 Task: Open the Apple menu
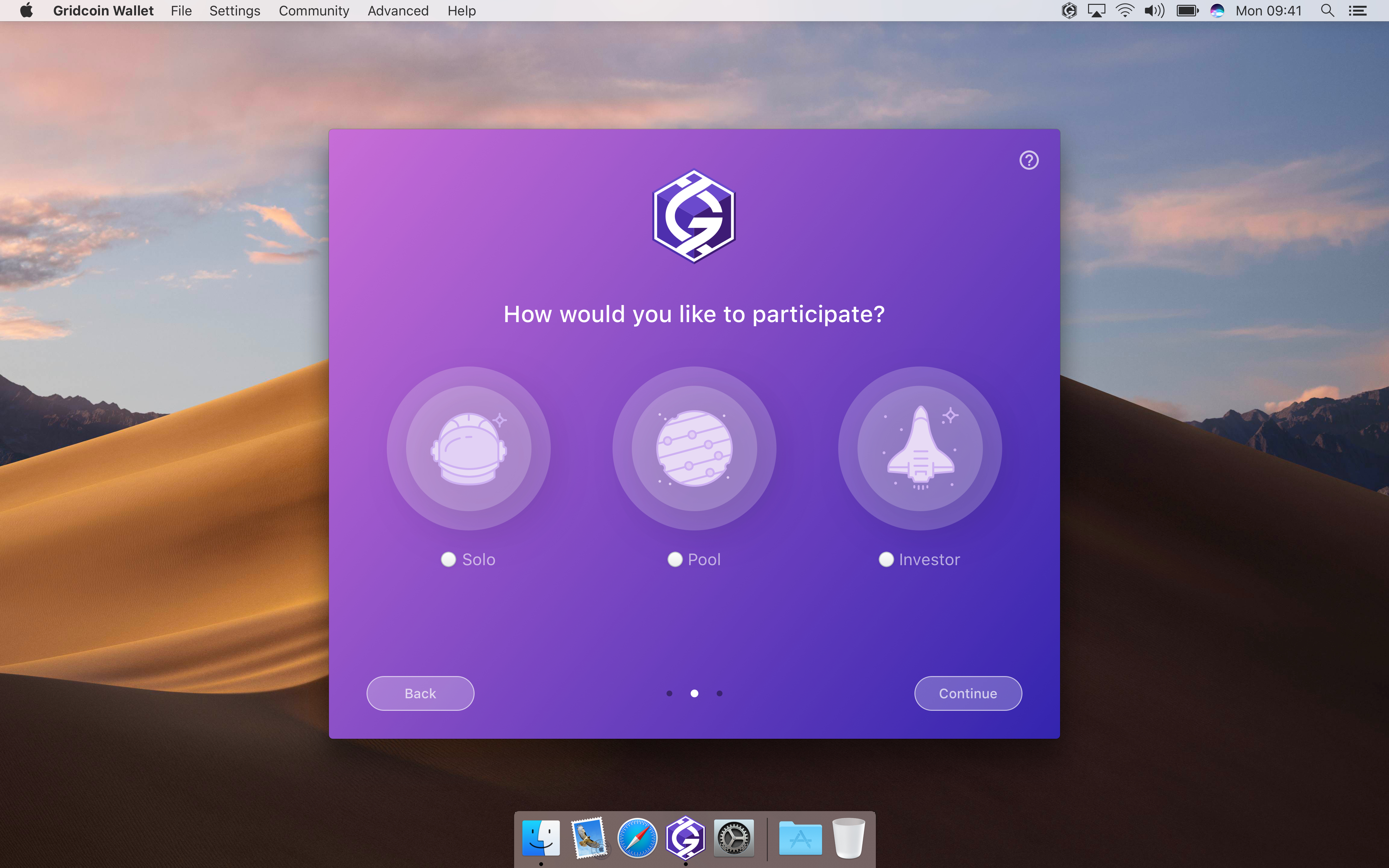click(x=26, y=10)
